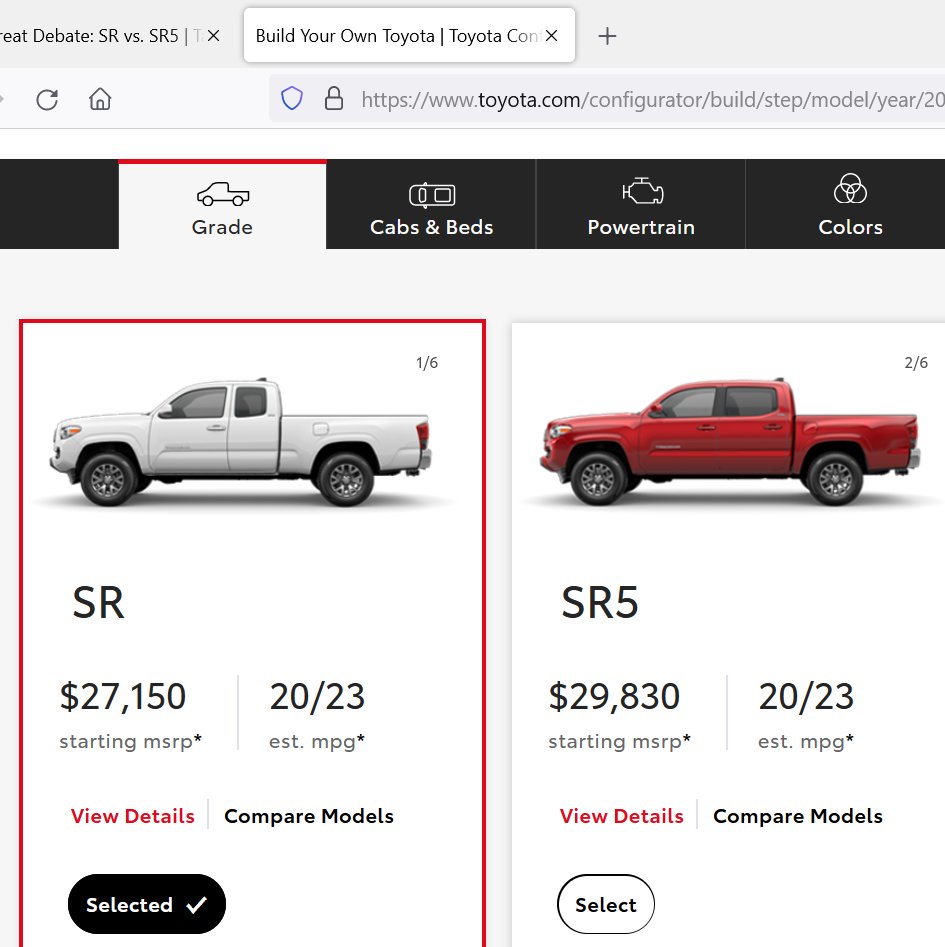Select the SR5 grade
This screenshot has width=945, height=947.
606,904
